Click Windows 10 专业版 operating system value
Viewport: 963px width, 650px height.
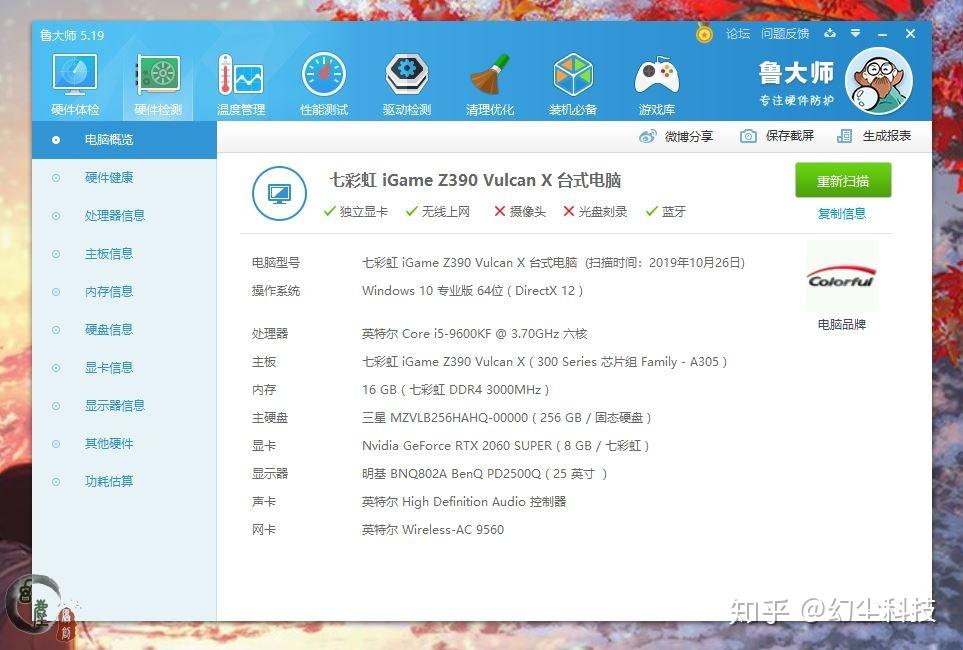pyautogui.click(x=472, y=291)
